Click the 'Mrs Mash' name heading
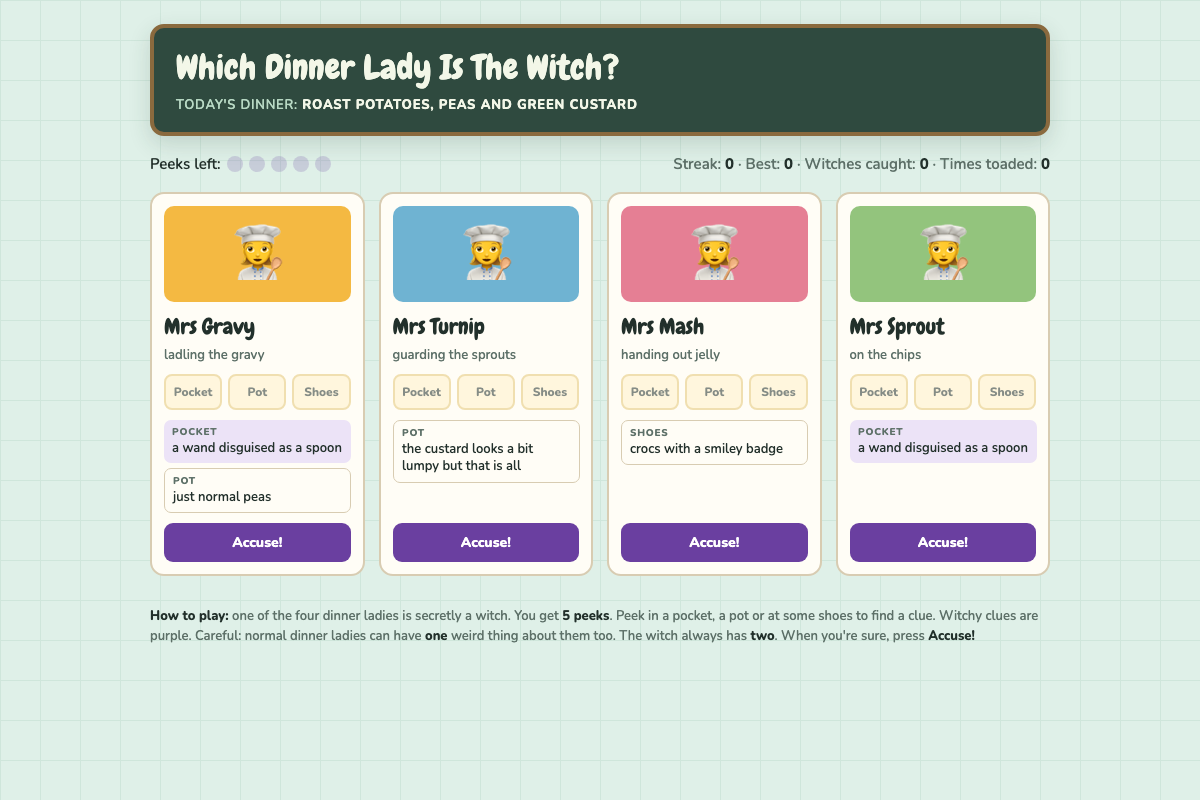The width and height of the screenshot is (1200, 800). click(662, 327)
